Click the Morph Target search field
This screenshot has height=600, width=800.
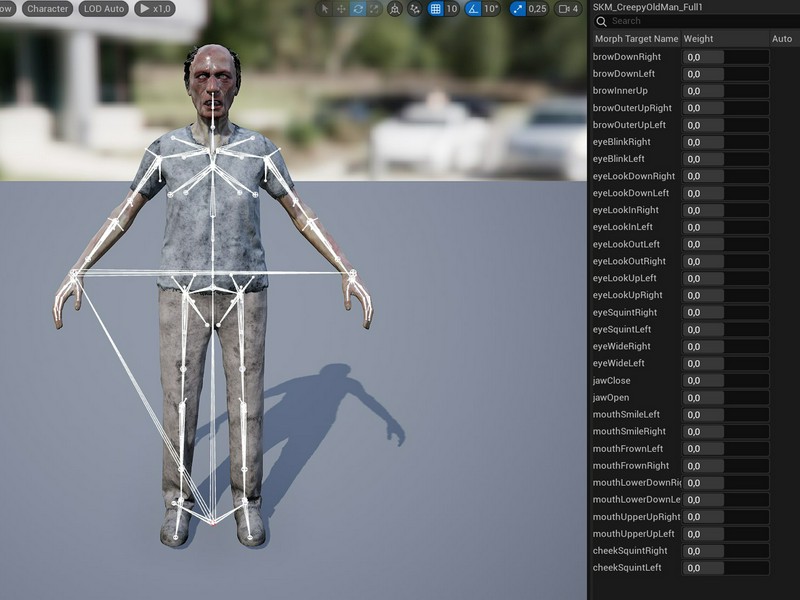[696, 21]
